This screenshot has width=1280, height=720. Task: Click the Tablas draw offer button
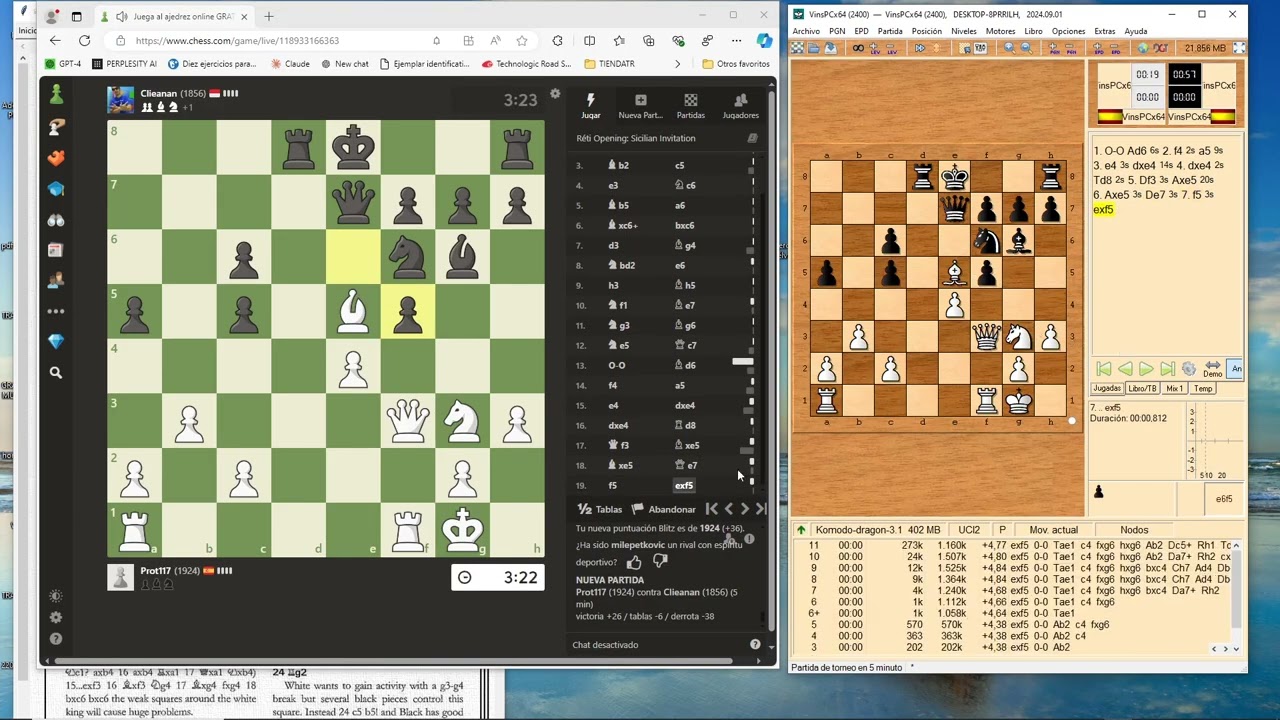pos(600,509)
